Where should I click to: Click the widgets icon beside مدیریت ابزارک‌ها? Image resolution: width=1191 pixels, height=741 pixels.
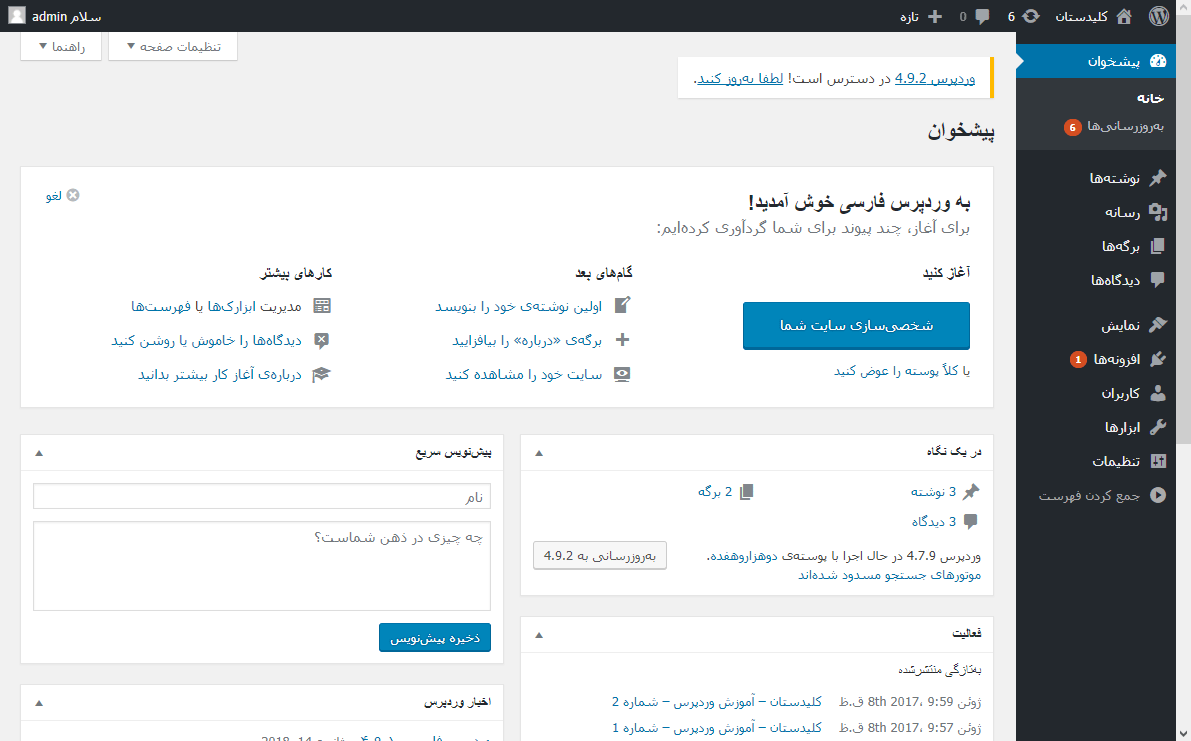pos(322,305)
